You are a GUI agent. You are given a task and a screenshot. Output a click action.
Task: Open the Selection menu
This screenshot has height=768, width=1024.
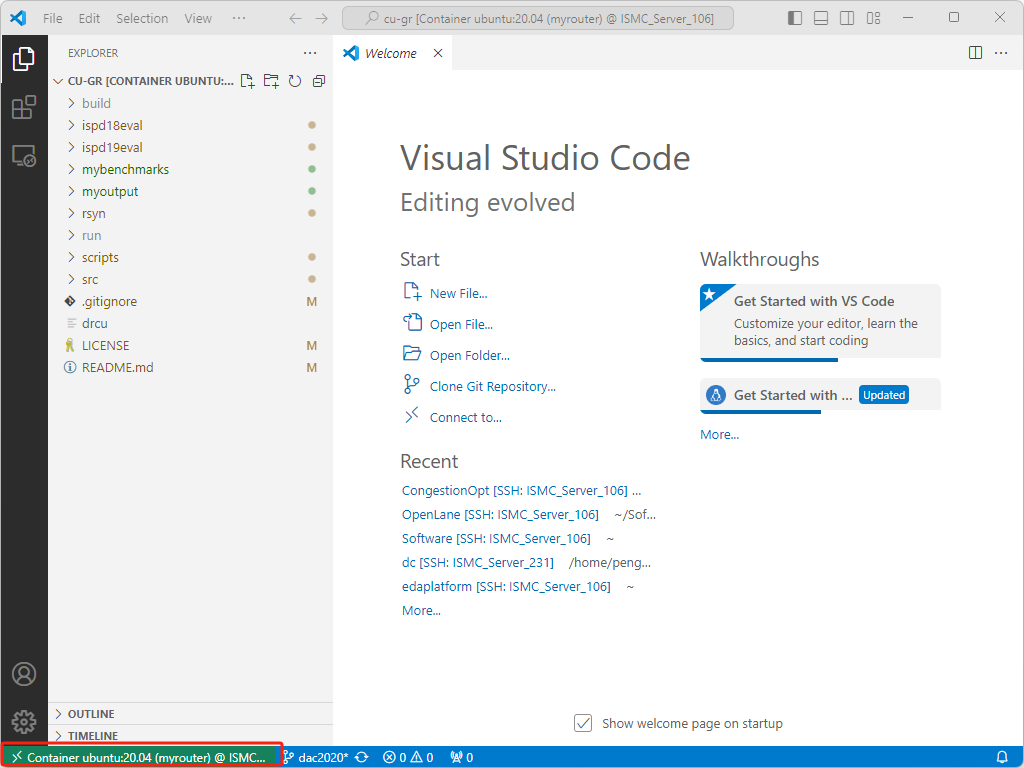point(142,18)
